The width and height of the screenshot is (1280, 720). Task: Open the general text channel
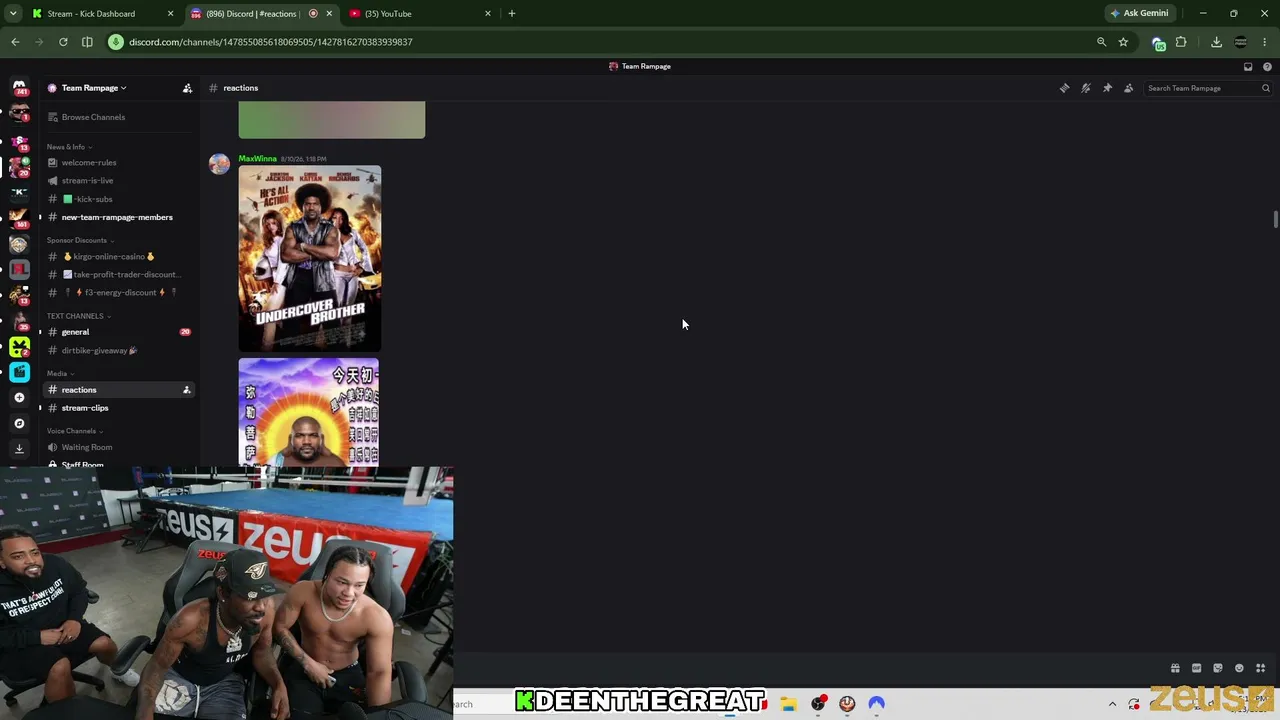point(118,332)
